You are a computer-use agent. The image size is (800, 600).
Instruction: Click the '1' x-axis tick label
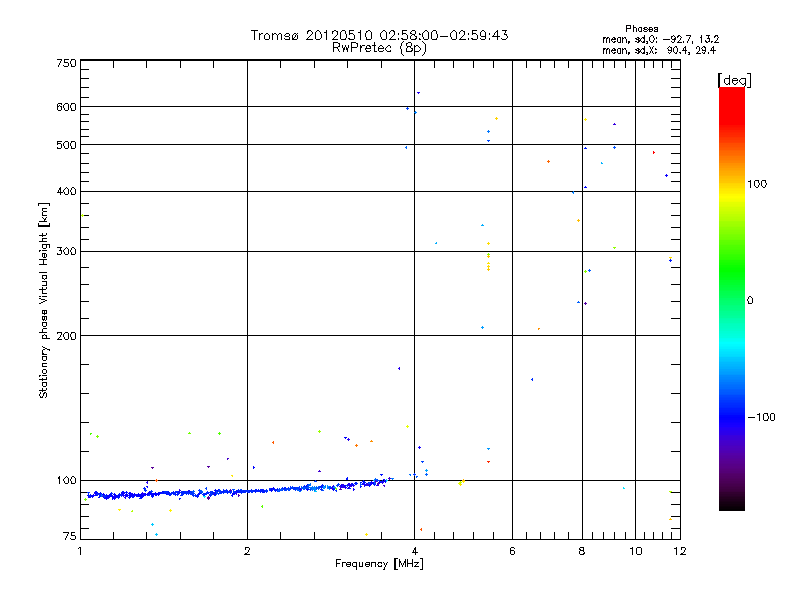coord(80,551)
